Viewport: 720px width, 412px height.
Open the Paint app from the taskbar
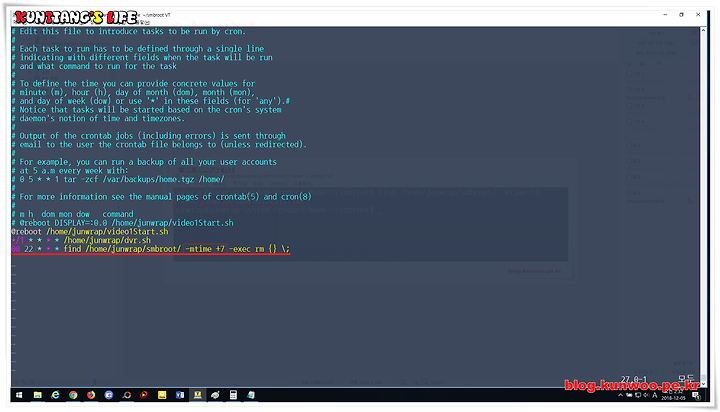point(215,395)
